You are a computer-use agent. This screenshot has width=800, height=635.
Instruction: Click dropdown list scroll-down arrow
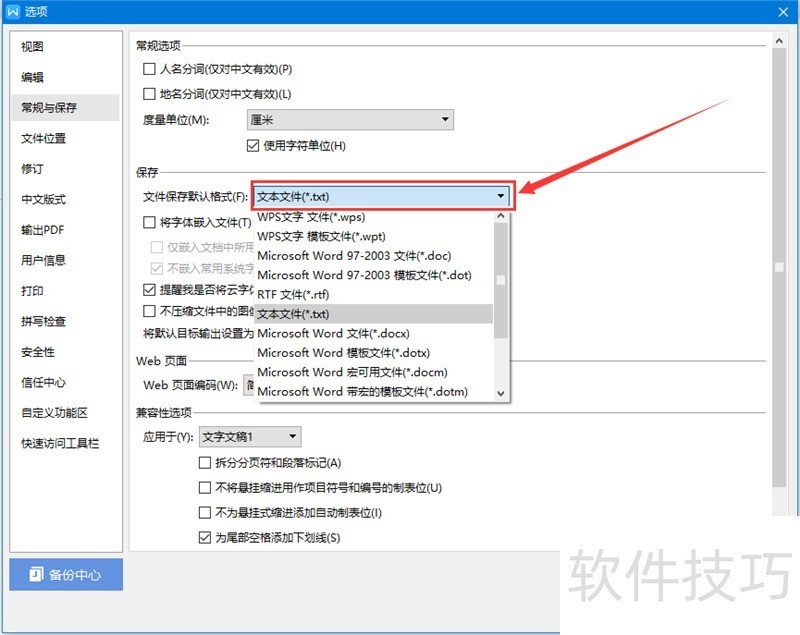pyautogui.click(x=501, y=393)
